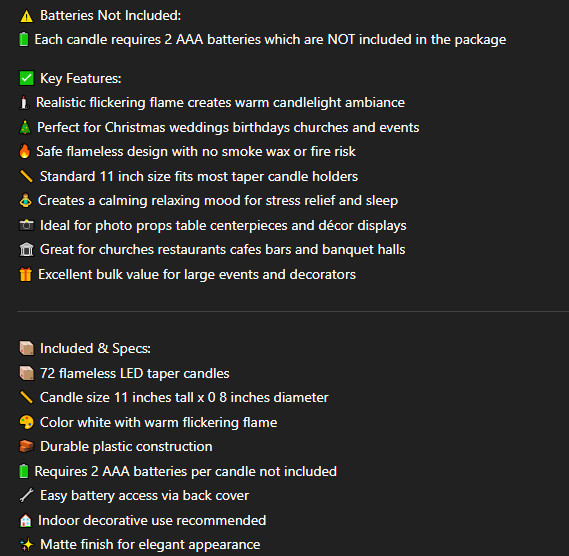Click the green checkmark beside Key Features
Screen dimensions: 569x556
[x=26, y=78]
